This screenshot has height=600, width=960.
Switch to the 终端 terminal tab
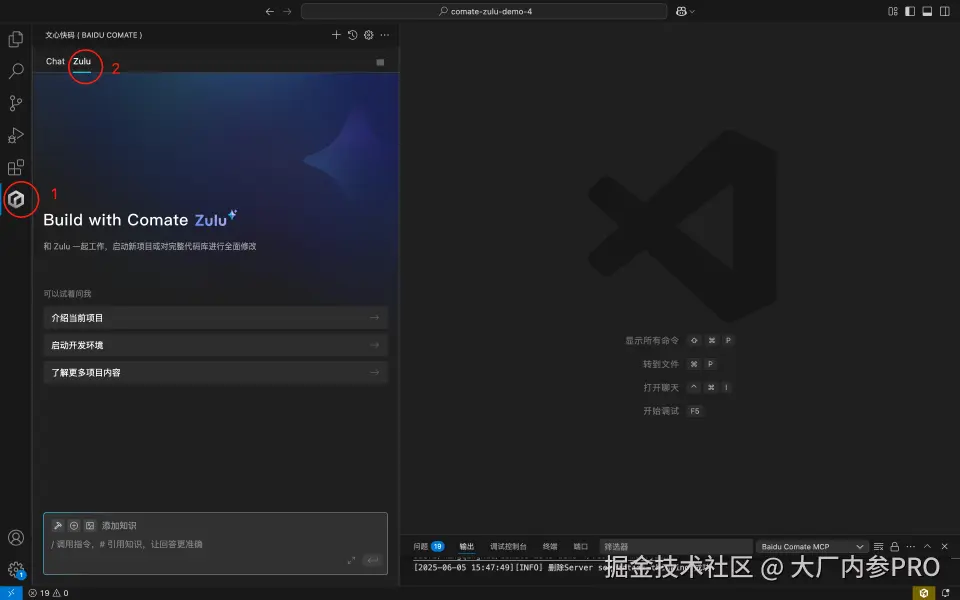pyautogui.click(x=549, y=546)
